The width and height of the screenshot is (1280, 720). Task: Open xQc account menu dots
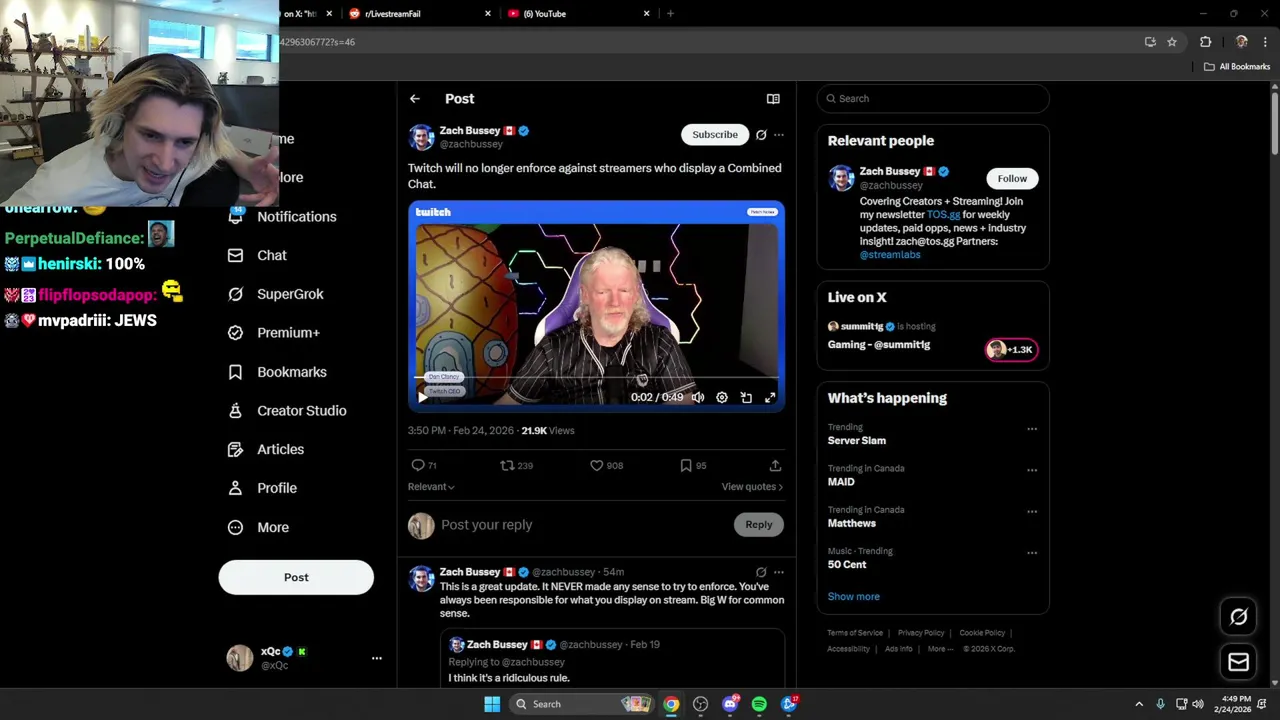377,658
